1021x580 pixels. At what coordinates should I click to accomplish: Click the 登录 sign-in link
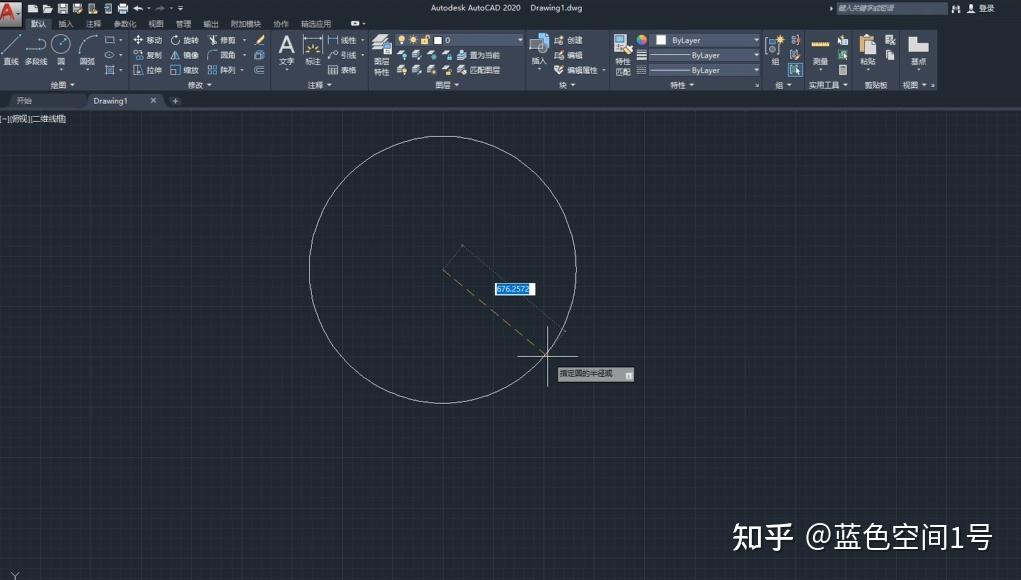(986, 8)
